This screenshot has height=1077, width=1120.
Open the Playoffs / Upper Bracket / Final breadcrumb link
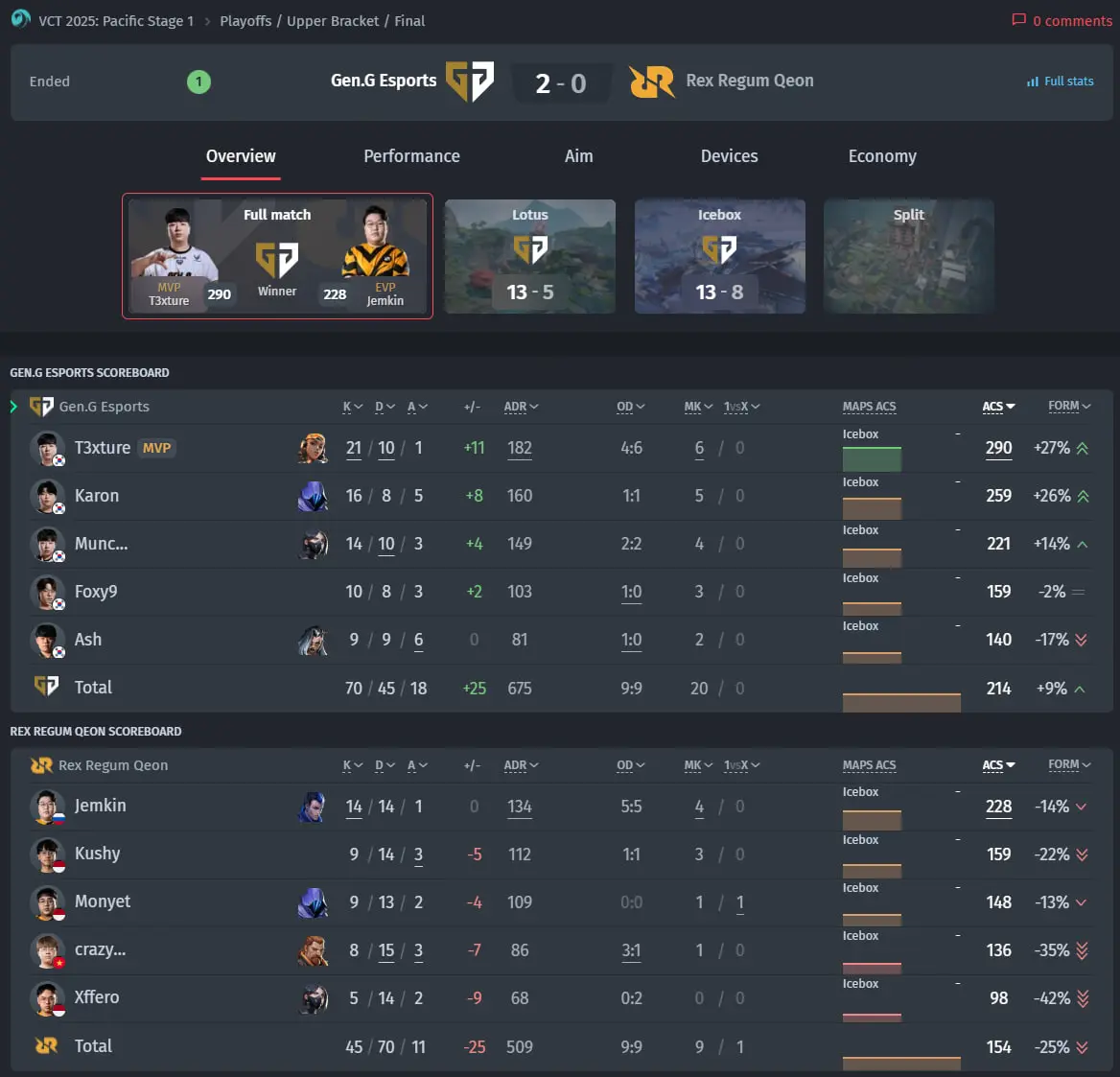[x=322, y=21]
